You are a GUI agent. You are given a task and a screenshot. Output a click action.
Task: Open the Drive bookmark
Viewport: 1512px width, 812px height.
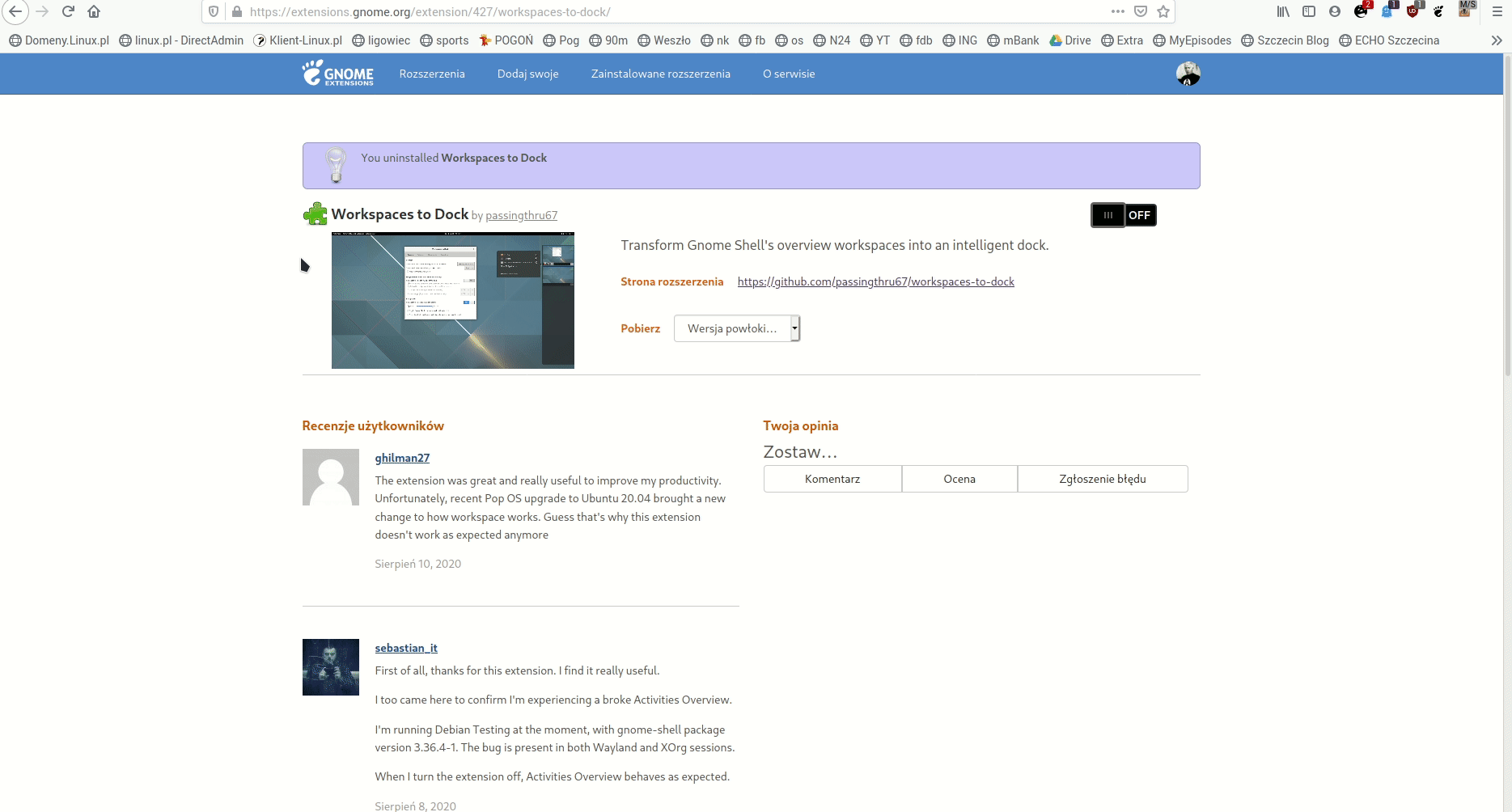tap(1069, 40)
